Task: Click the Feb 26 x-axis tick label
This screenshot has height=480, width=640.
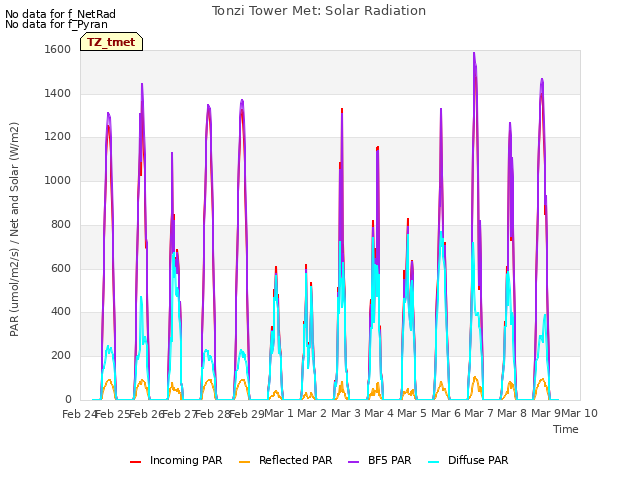Action: [x=146, y=414]
